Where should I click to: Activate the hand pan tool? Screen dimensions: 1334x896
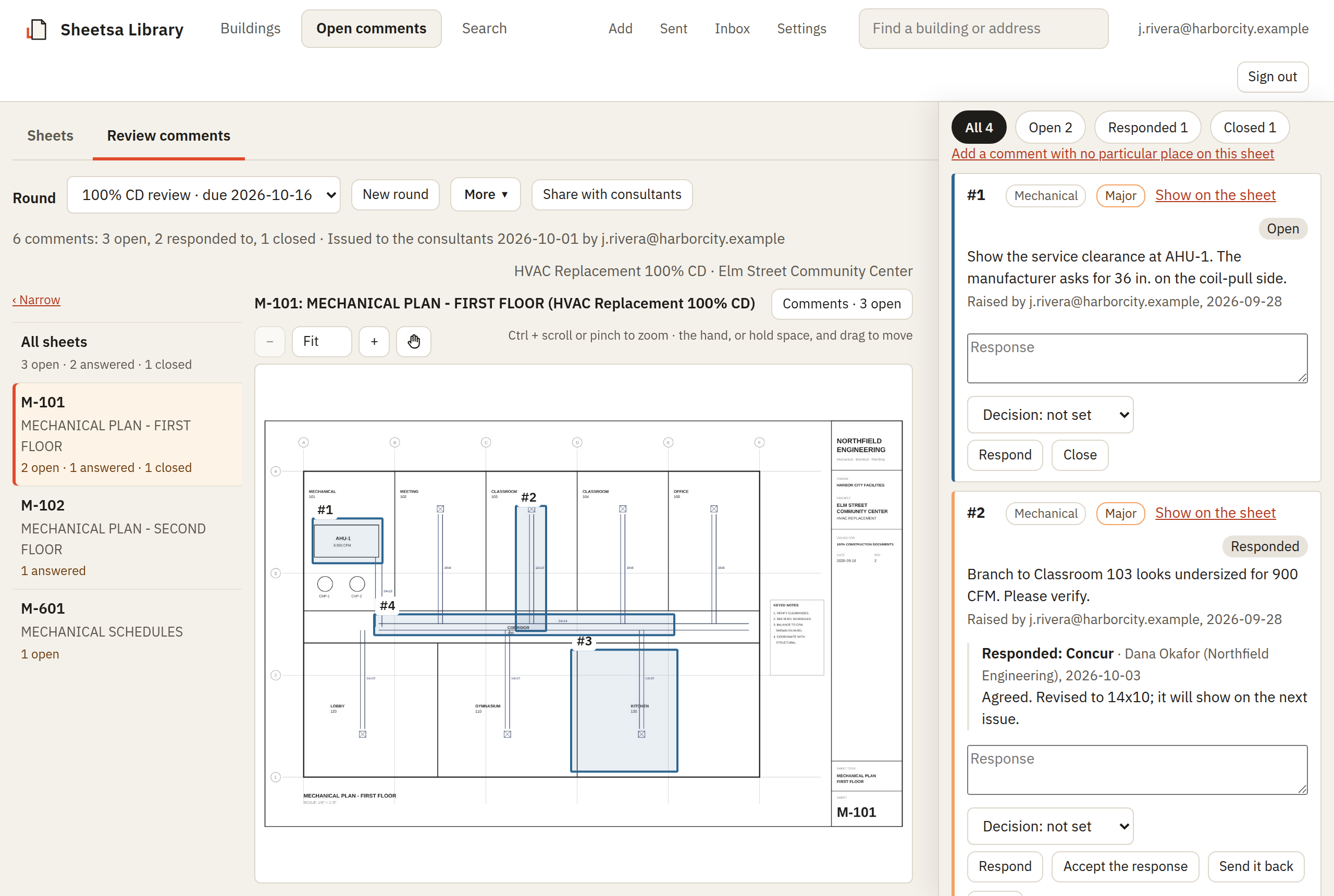coord(414,341)
